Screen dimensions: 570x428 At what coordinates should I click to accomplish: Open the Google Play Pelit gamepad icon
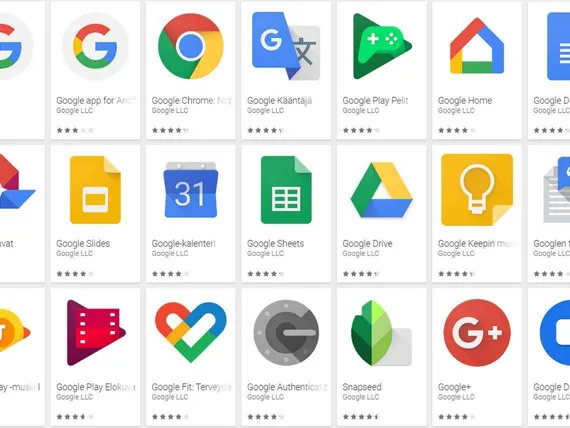[382, 46]
